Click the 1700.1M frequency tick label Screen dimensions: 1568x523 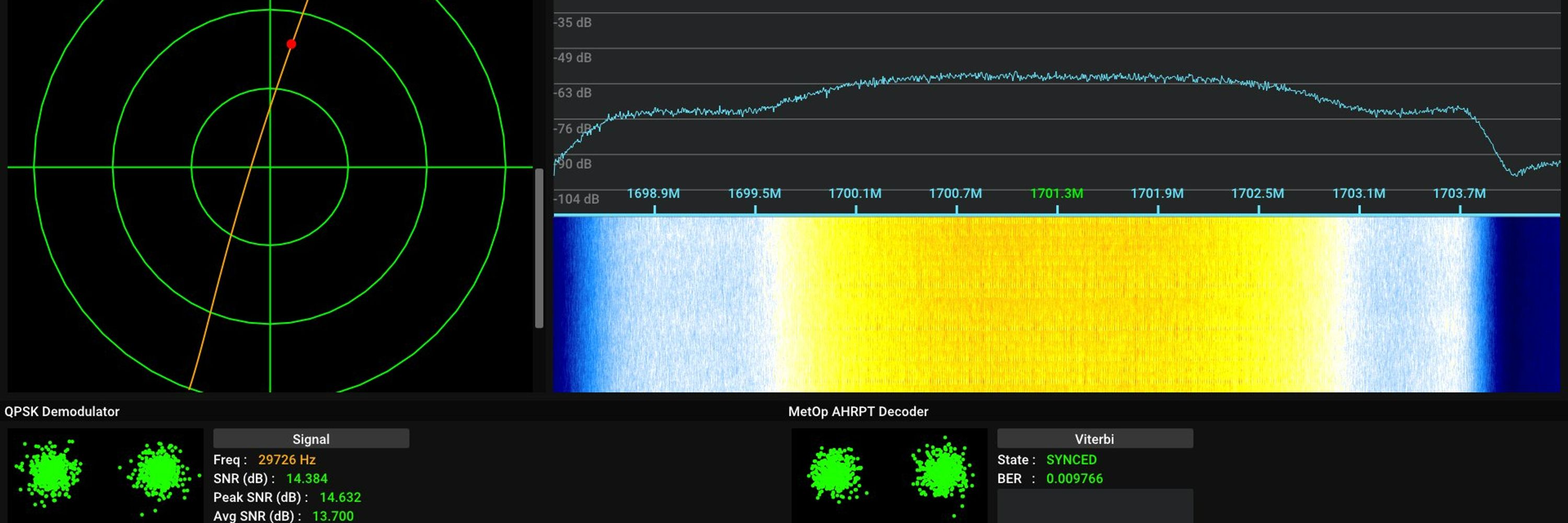[855, 194]
